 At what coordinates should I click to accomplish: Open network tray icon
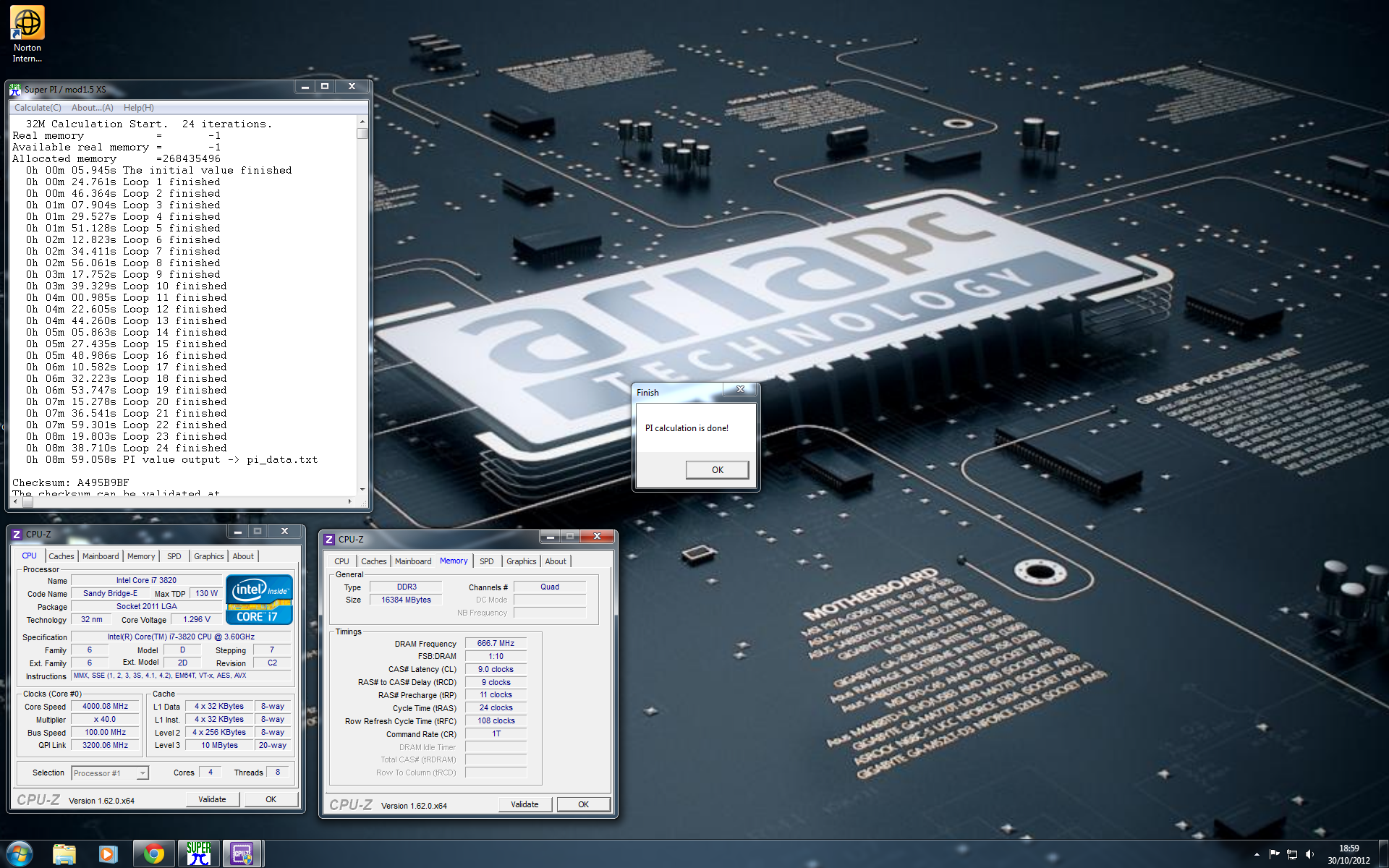[x=1292, y=854]
